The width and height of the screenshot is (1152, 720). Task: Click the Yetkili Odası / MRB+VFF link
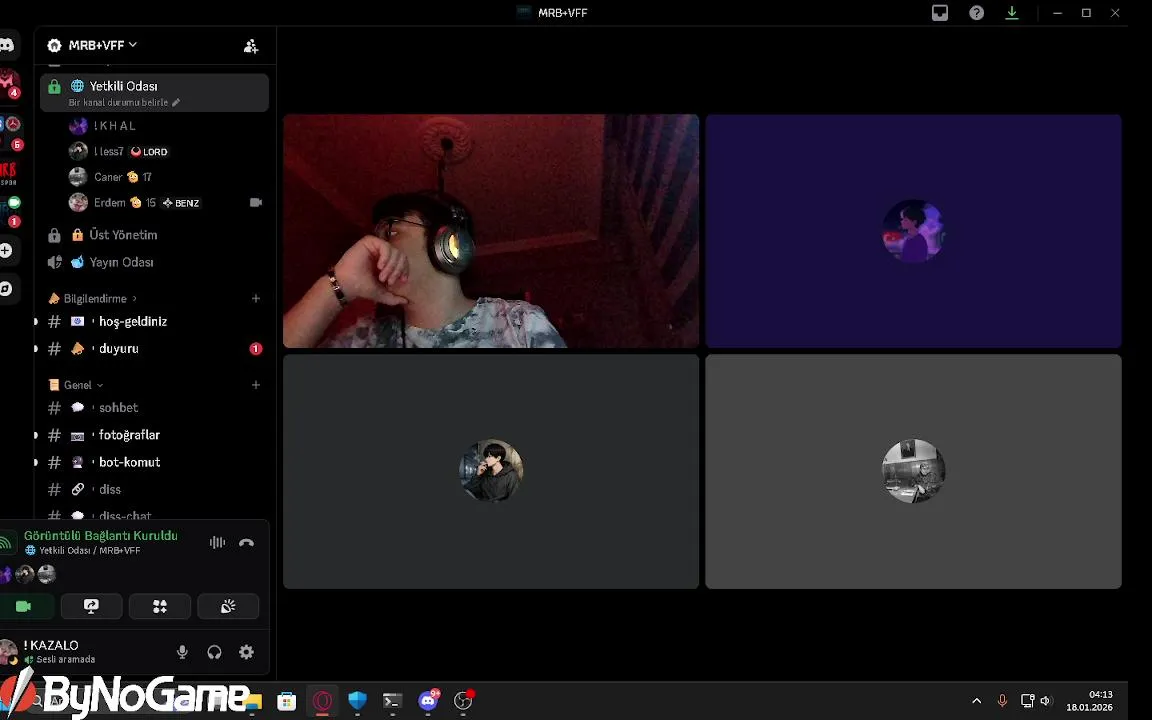pos(90,550)
